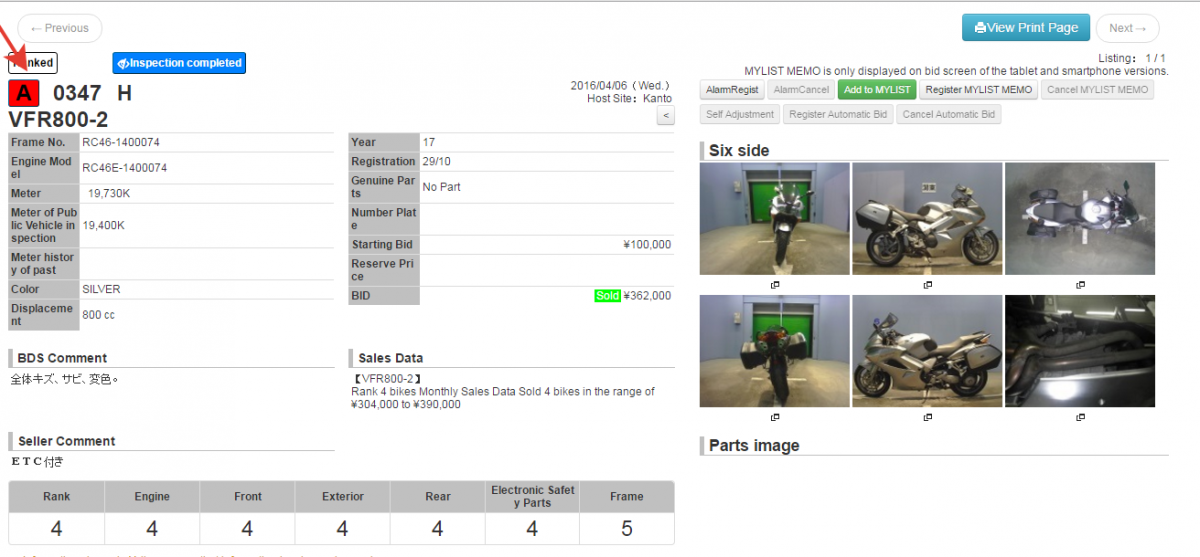
Task: Click the No Part genuine parts value
Action: (x=441, y=187)
